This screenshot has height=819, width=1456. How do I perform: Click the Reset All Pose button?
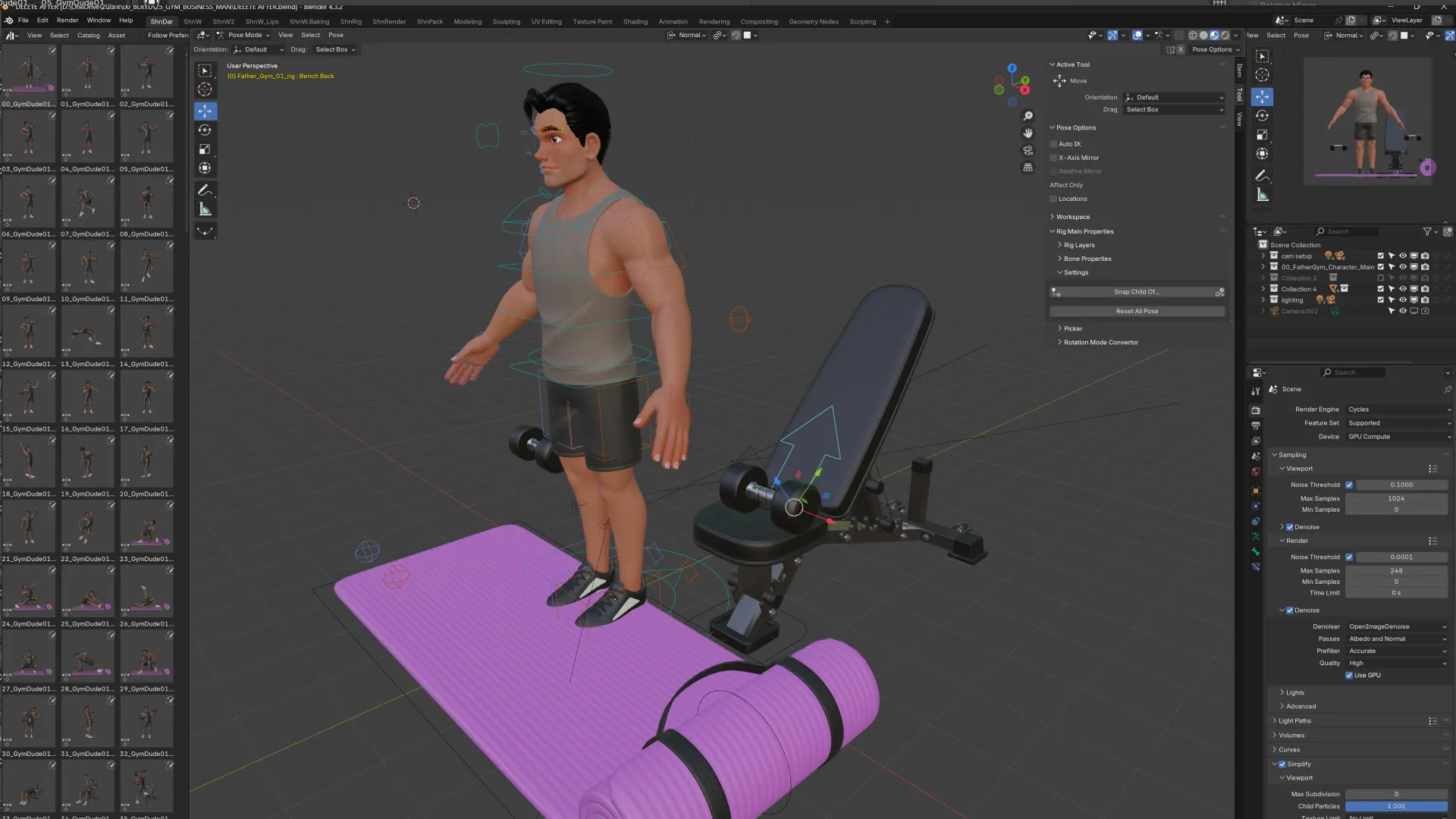[1137, 311]
